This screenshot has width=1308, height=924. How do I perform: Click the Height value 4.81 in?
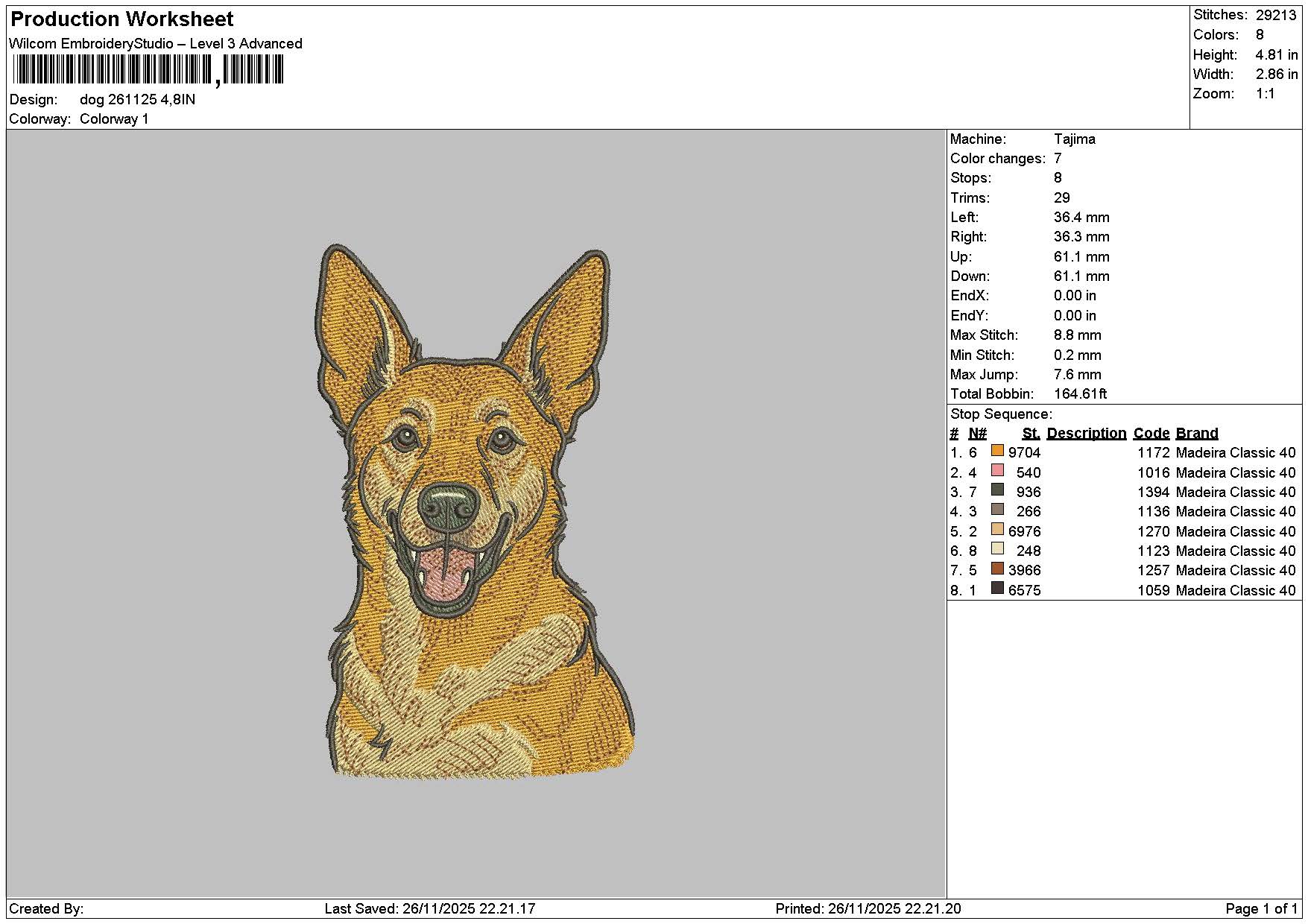(x=1277, y=54)
